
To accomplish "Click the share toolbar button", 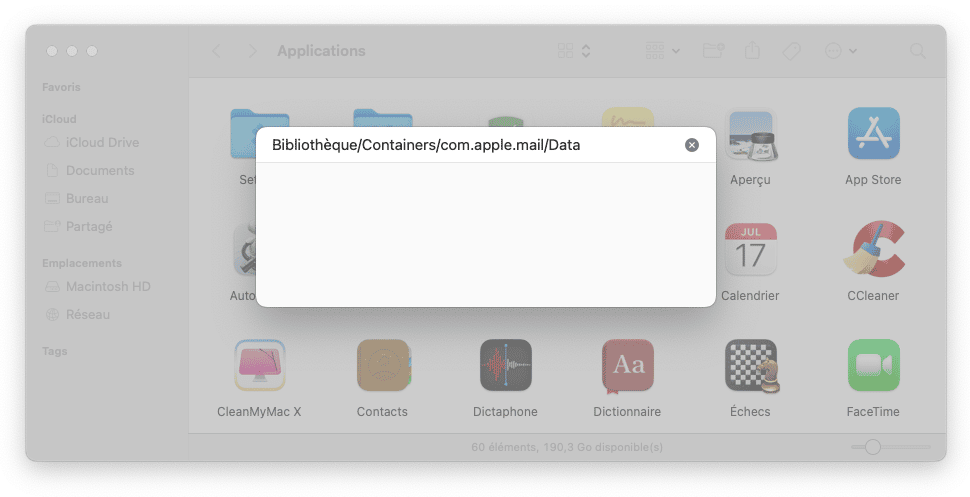I will [752, 51].
